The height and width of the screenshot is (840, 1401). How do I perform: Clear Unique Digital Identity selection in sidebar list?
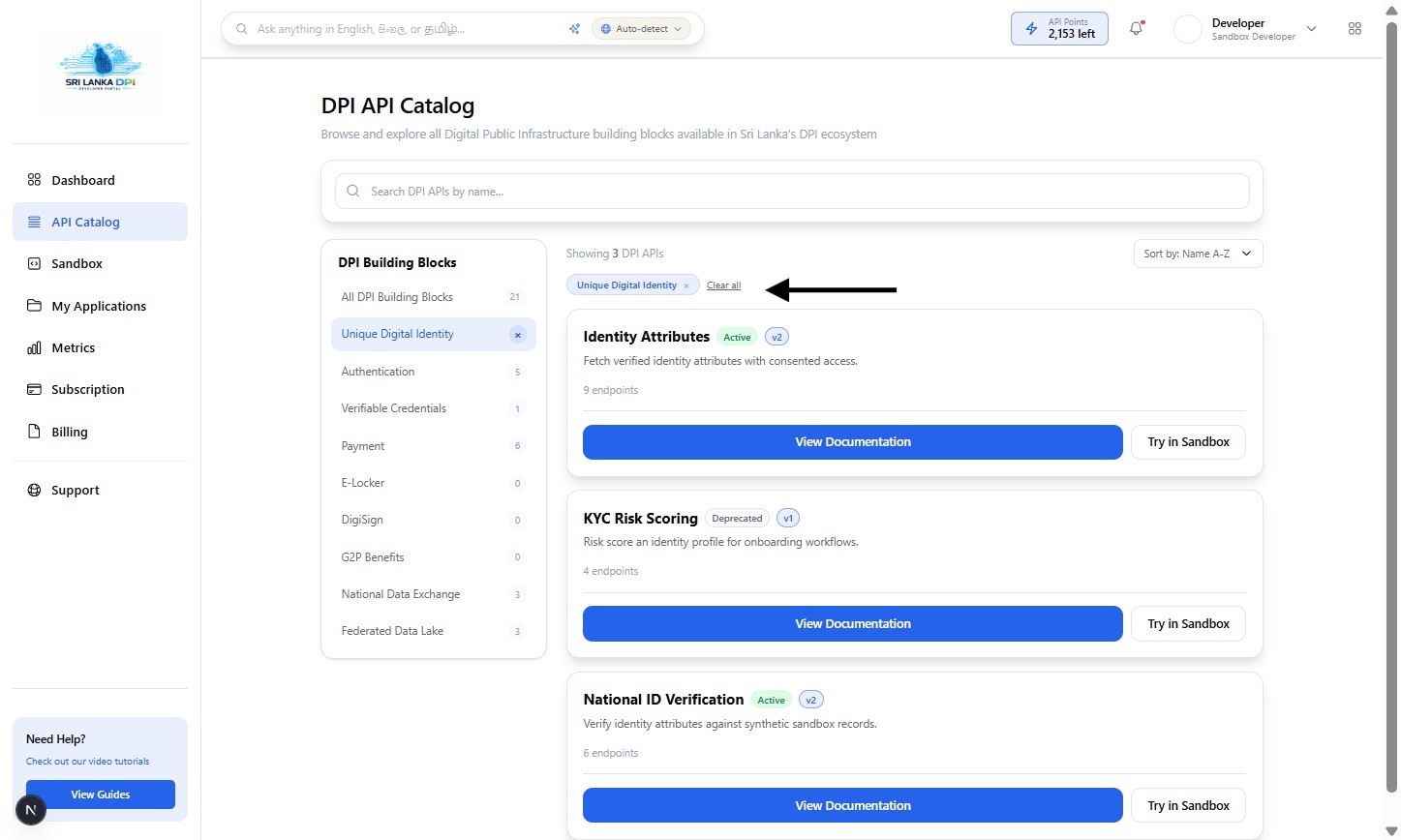(518, 335)
